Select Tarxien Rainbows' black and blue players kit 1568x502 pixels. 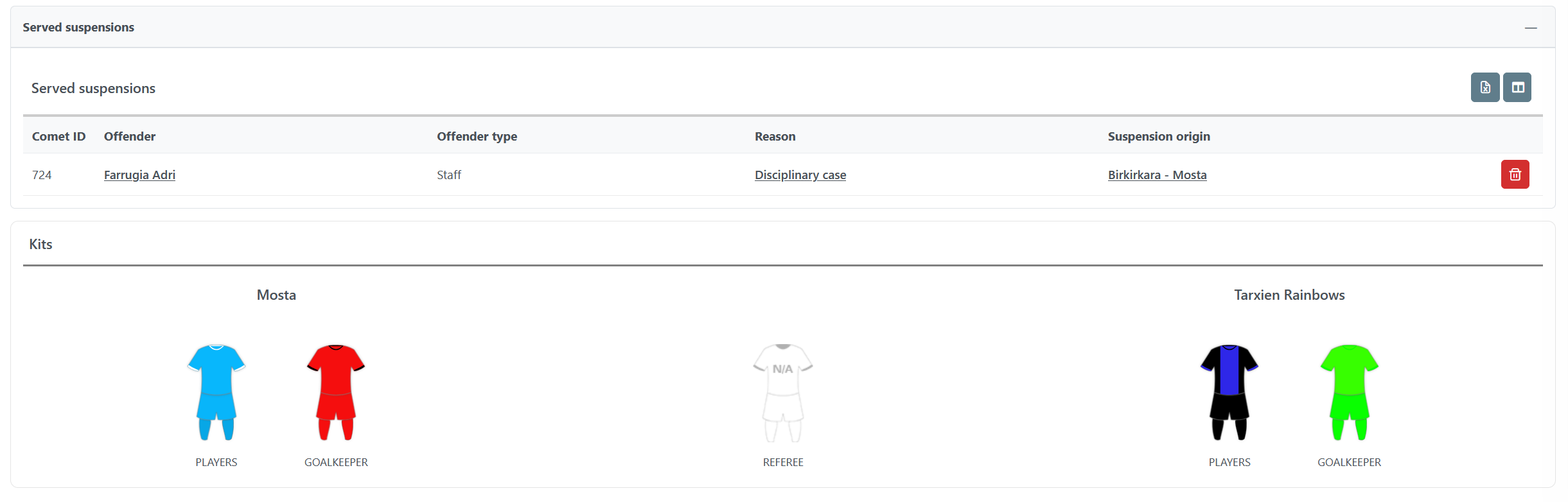(x=1229, y=392)
